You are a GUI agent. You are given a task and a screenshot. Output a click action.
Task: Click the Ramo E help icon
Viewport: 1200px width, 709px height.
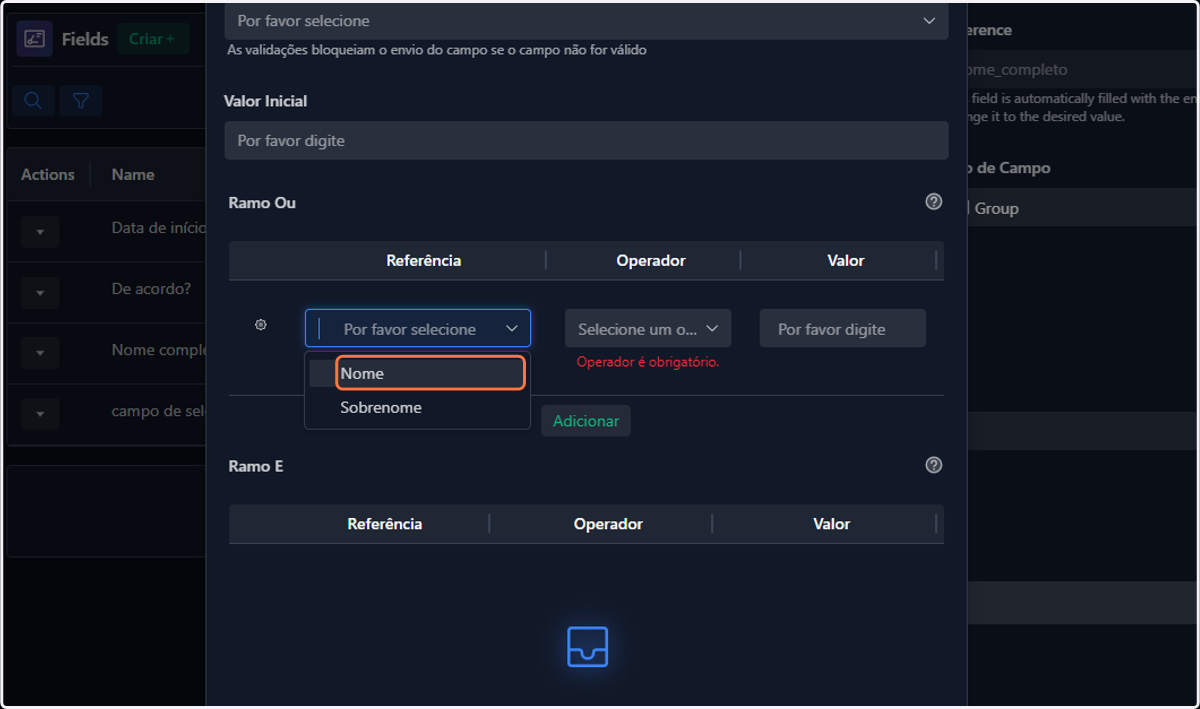pyautogui.click(x=934, y=465)
